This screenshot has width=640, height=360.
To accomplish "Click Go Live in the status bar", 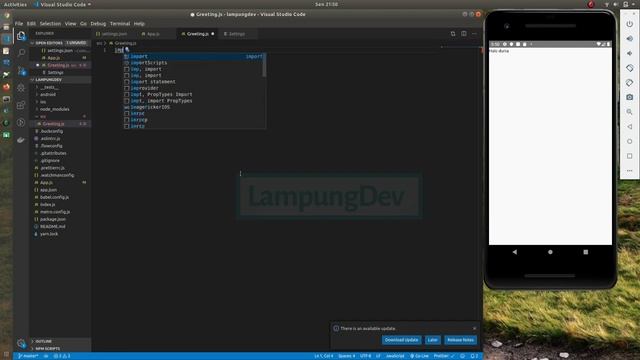I will (x=419, y=356).
